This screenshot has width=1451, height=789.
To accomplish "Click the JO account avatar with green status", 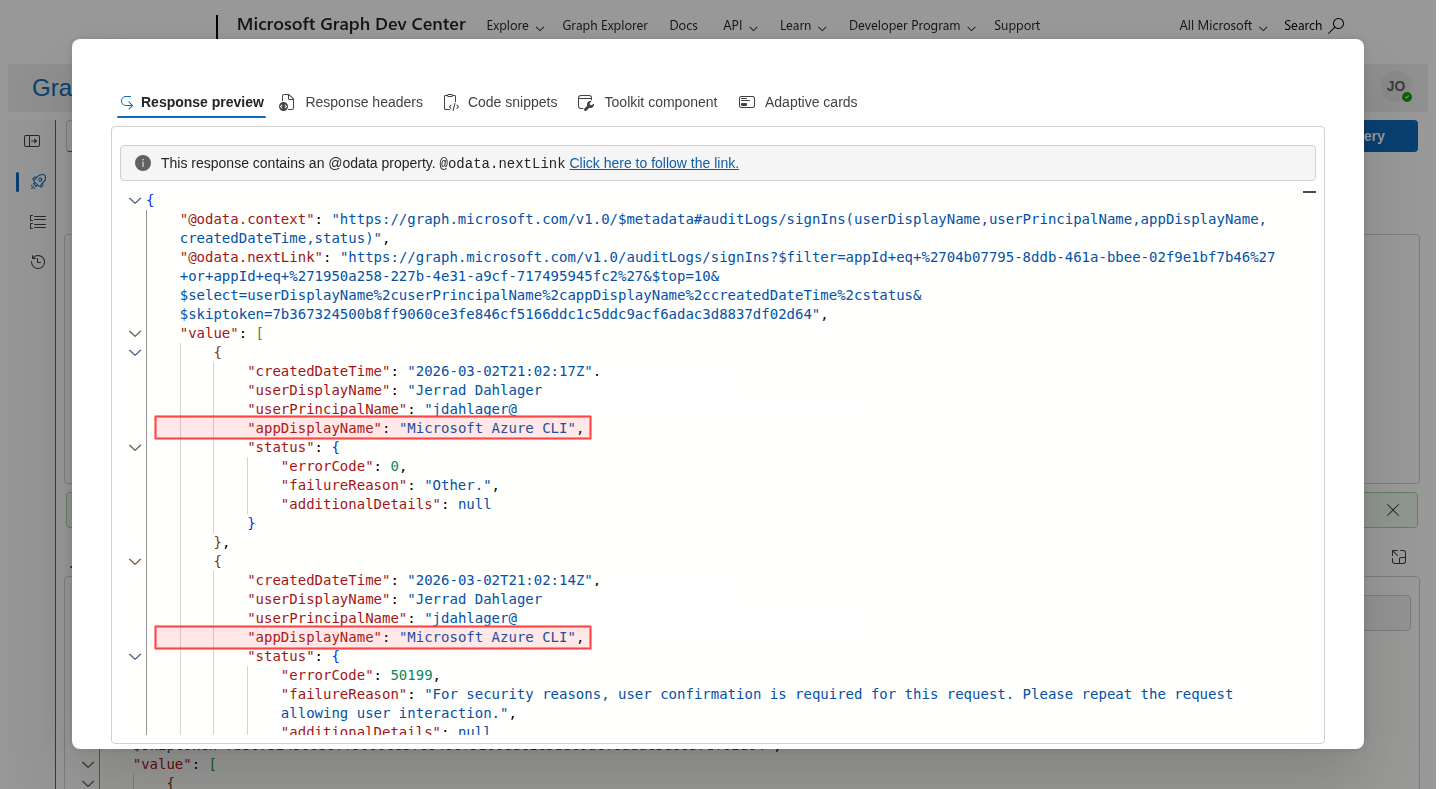I will point(1396,88).
